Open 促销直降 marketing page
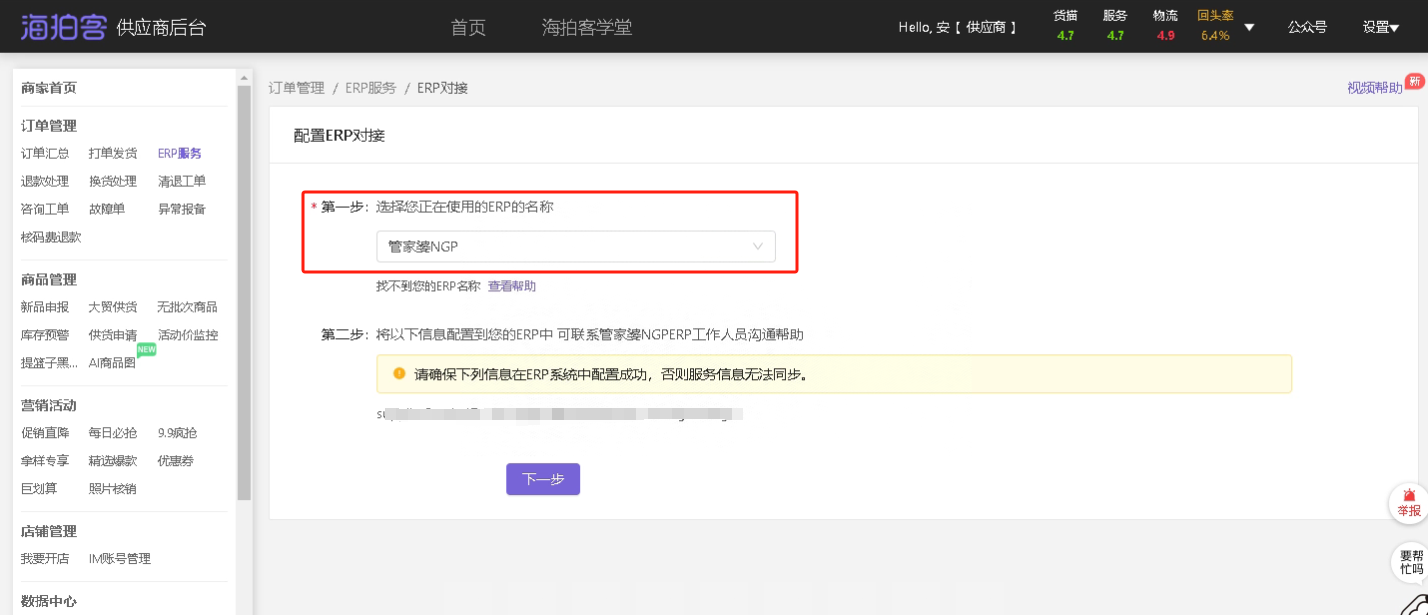Image resolution: width=1428 pixels, height=615 pixels. [x=45, y=433]
